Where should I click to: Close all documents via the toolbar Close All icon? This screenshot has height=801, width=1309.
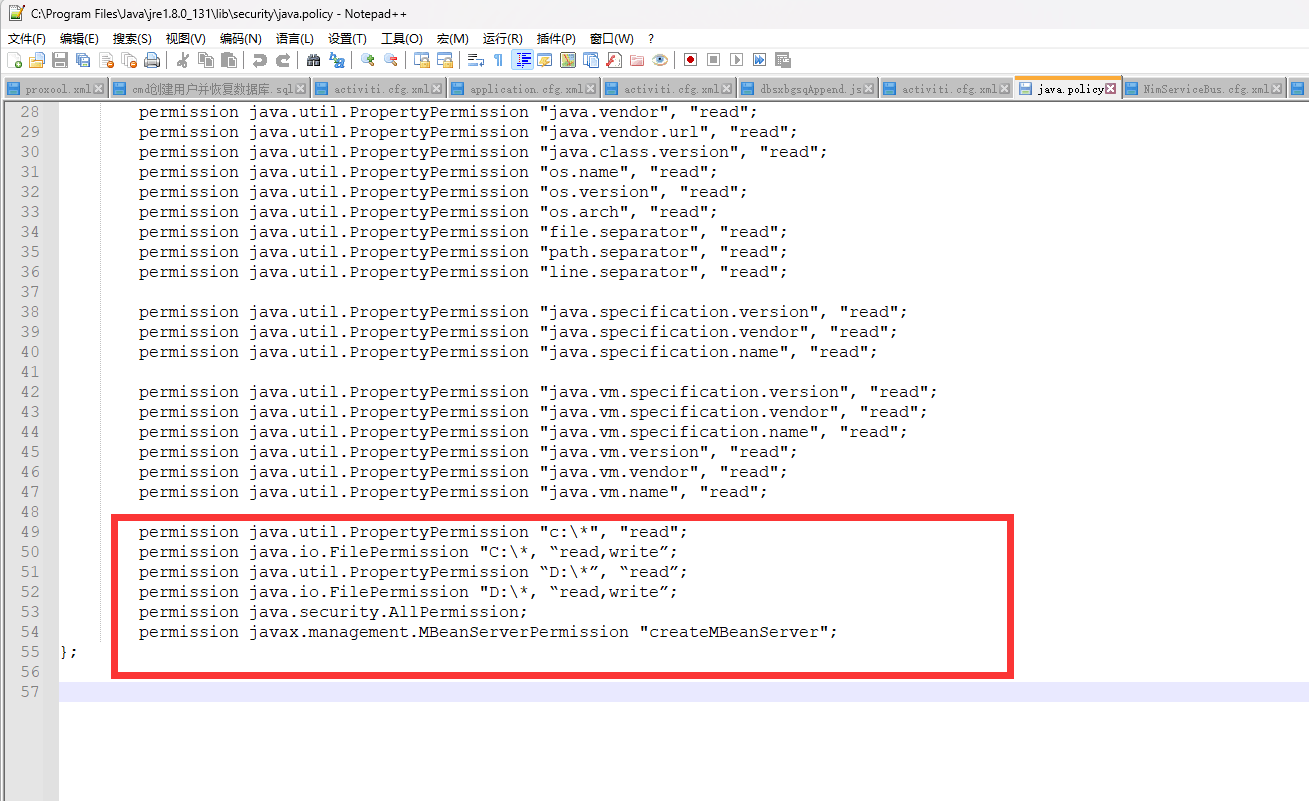[x=129, y=60]
